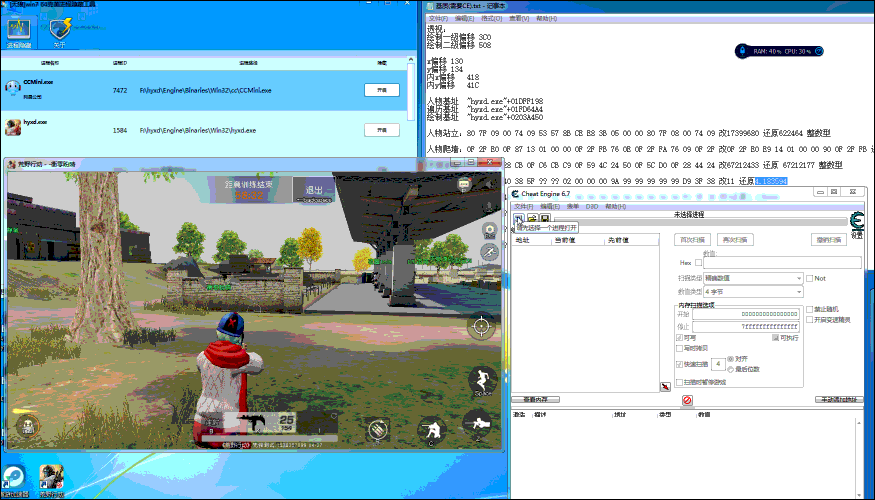This screenshot has height=500, width=875.
Task: Click Cheat Engine's open process icon
Action: click(x=519, y=218)
